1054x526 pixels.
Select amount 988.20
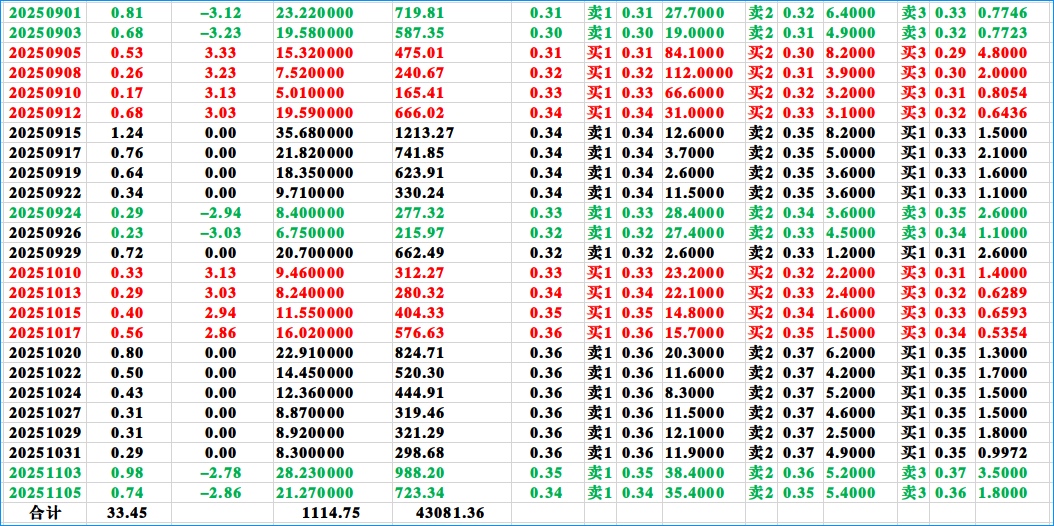(x=419, y=474)
